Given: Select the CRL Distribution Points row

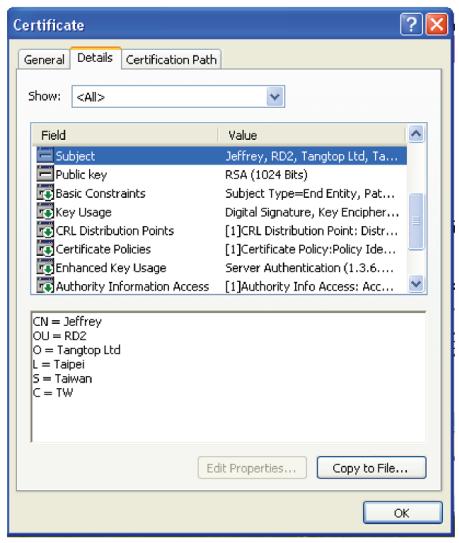Looking at the screenshot, I should point(222,231).
